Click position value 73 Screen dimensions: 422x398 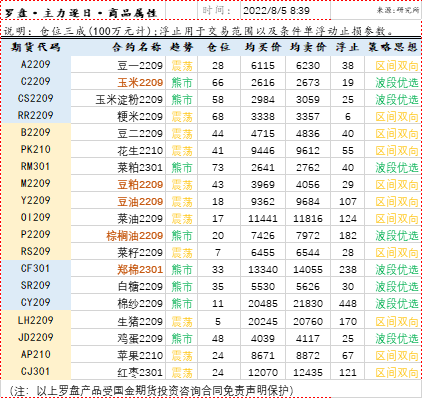pyautogui.click(x=218, y=168)
